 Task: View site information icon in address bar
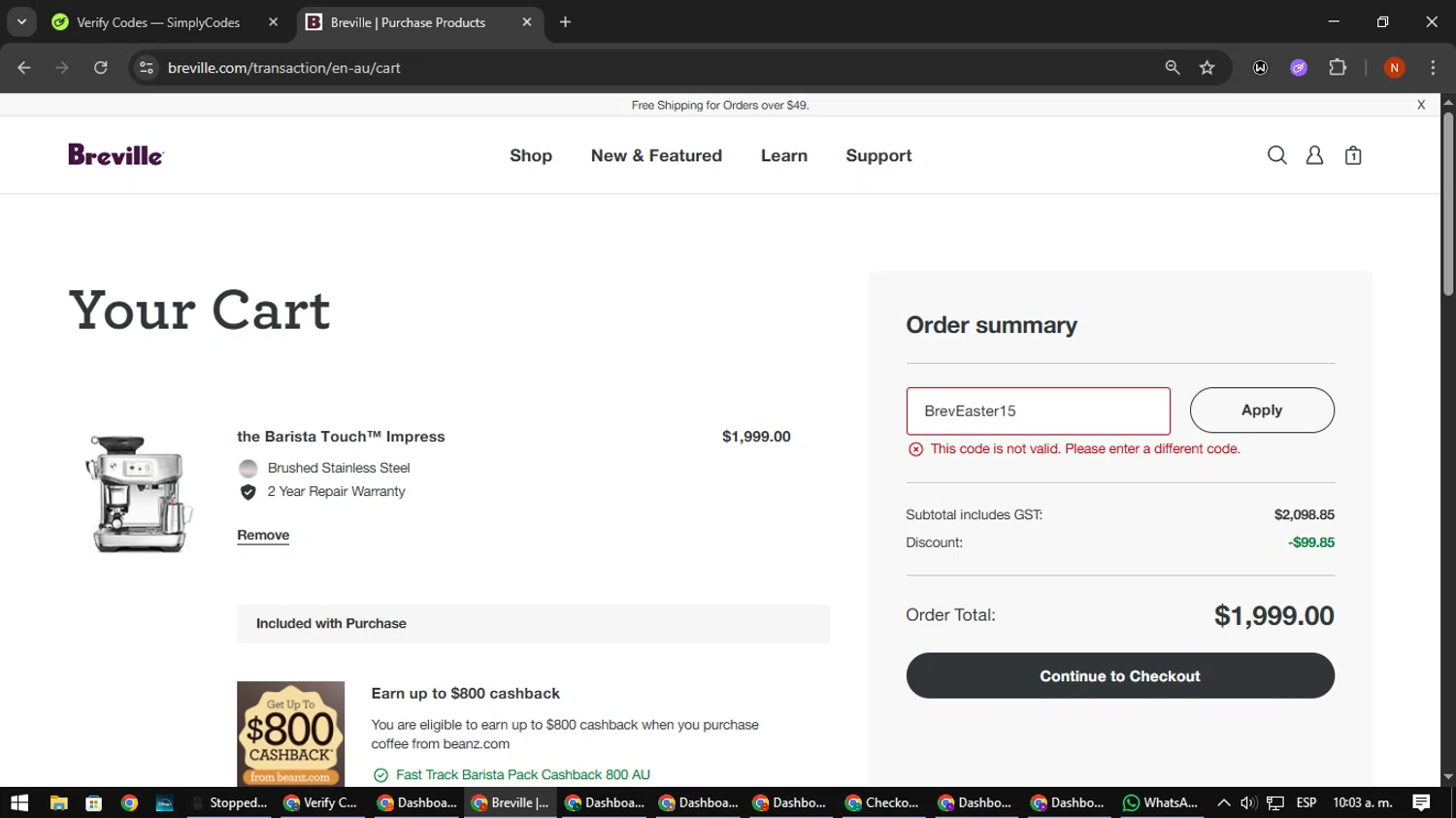147,68
